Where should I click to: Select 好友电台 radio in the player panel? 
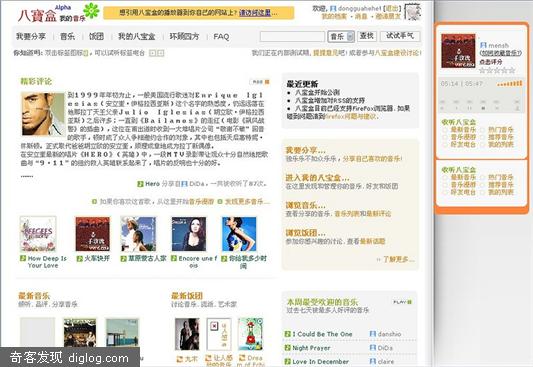pyautogui.click(x=445, y=145)
